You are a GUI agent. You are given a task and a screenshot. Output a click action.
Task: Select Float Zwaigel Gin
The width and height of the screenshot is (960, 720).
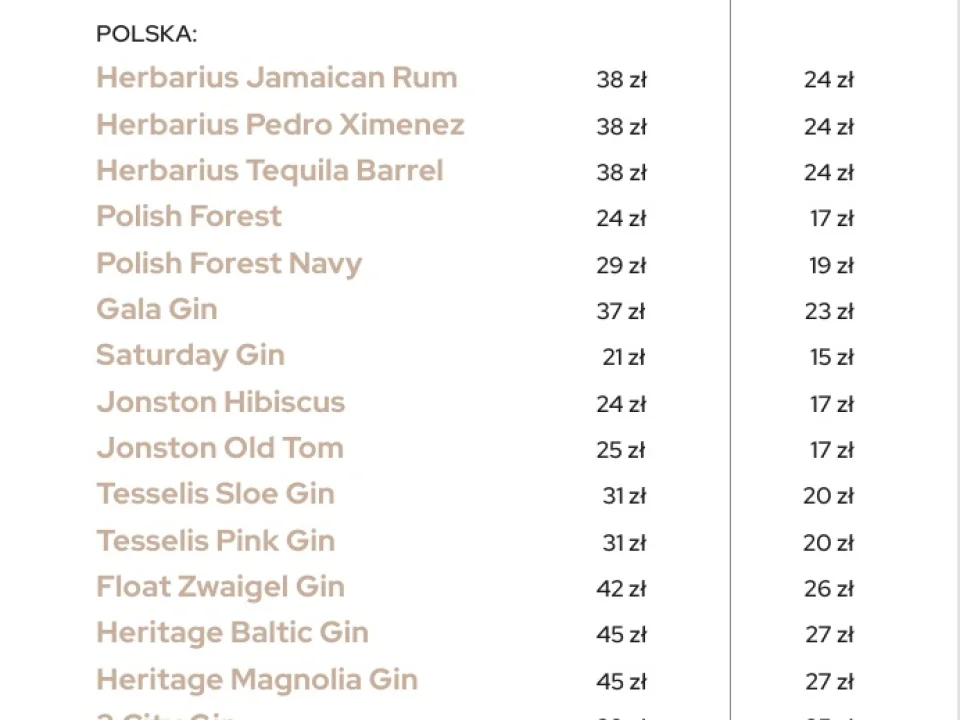pyautogui.click(x=220, y=587)
